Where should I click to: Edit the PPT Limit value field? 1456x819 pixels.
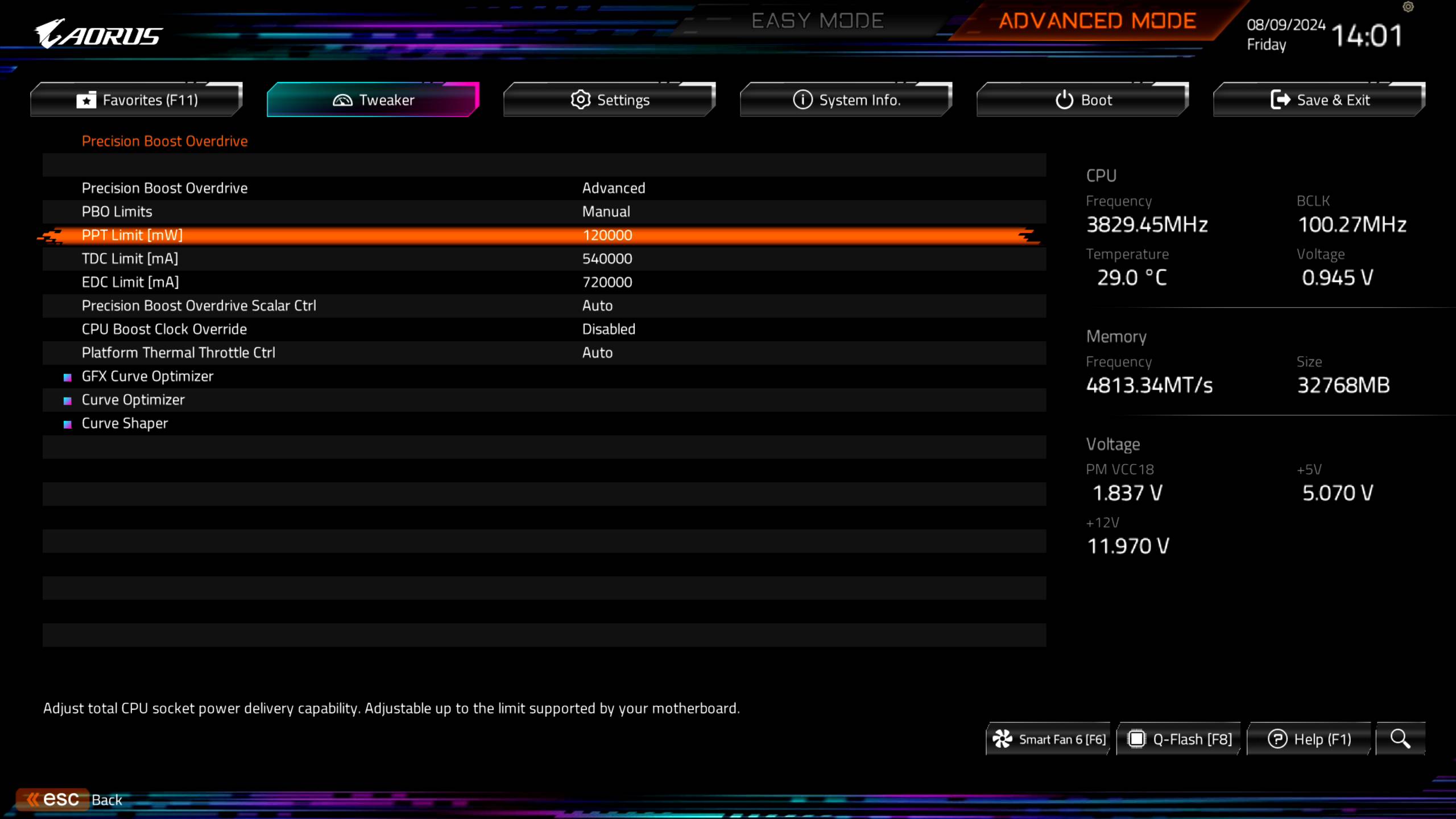pos(607,234)
